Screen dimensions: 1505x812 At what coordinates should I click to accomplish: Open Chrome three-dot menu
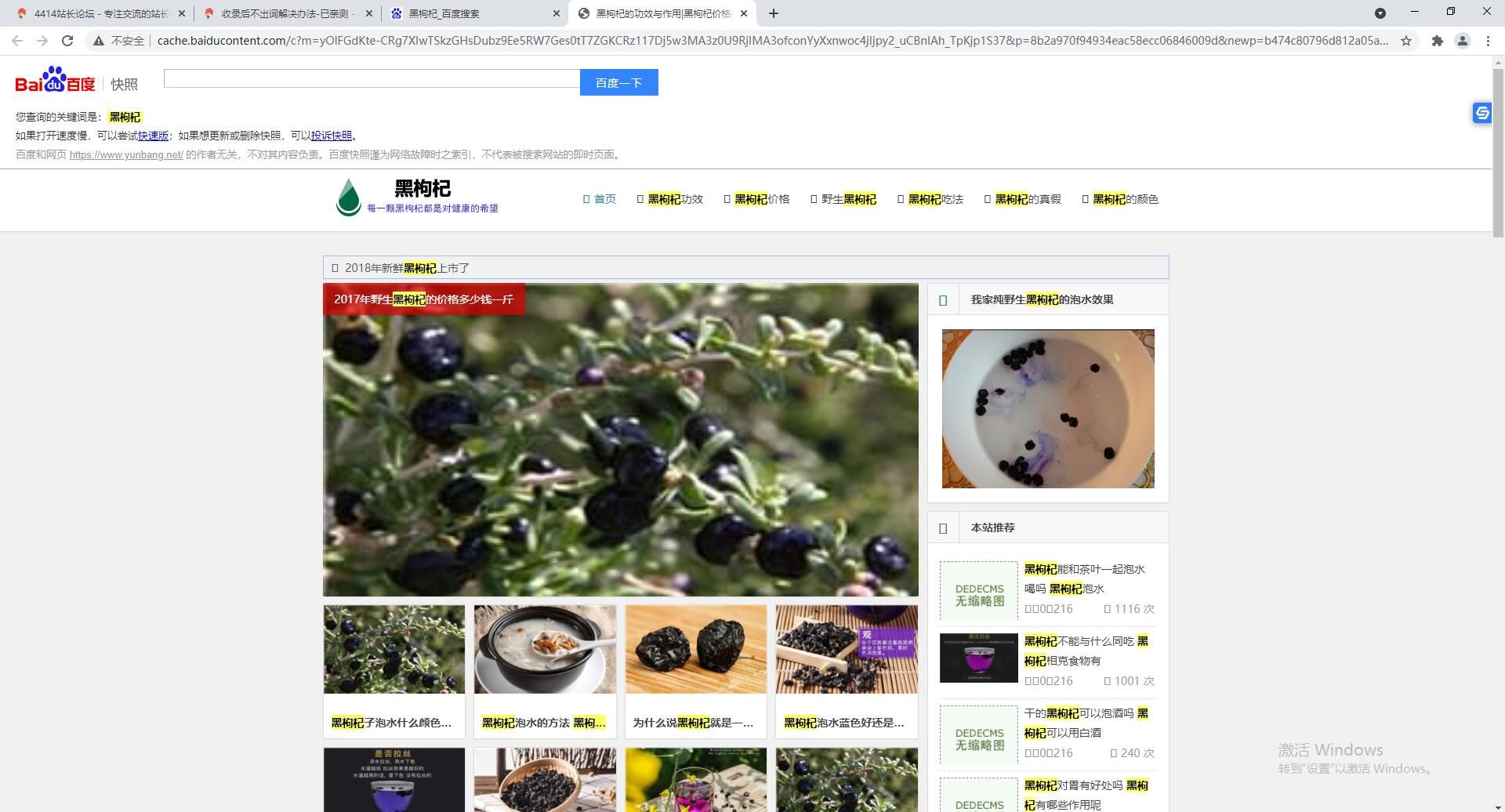point(1488,41)
